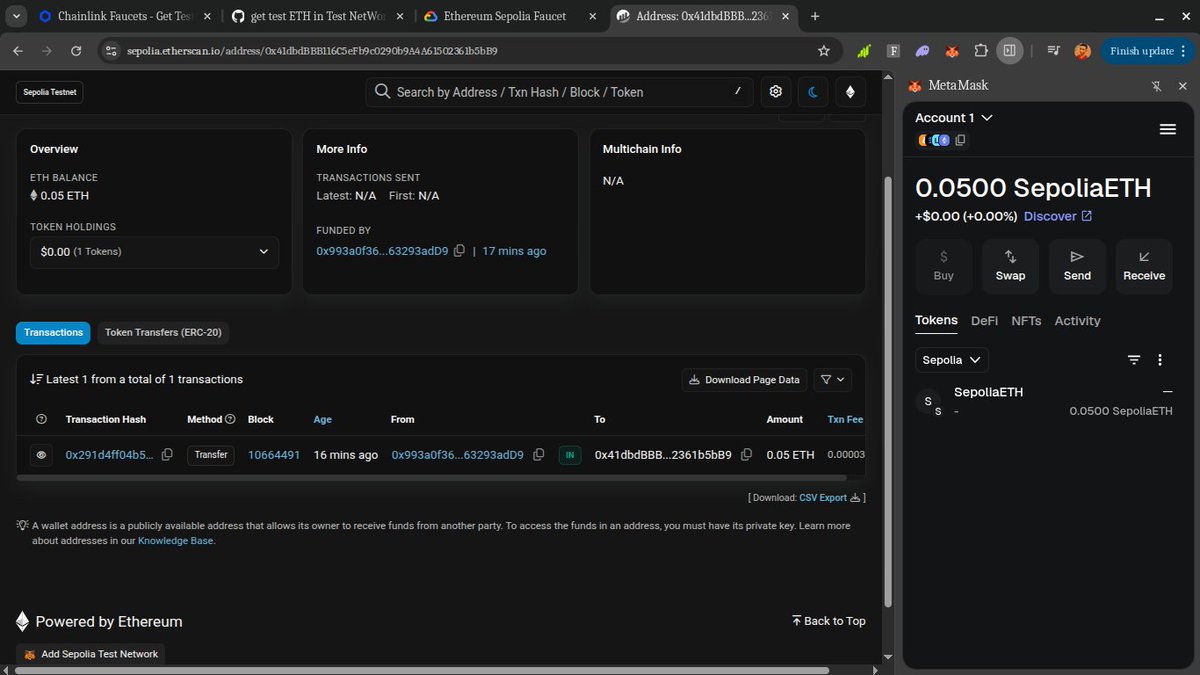Switch to Token Transfers (ERC-20) tab
Screen dimensions: 1200x675
[163, 333]
